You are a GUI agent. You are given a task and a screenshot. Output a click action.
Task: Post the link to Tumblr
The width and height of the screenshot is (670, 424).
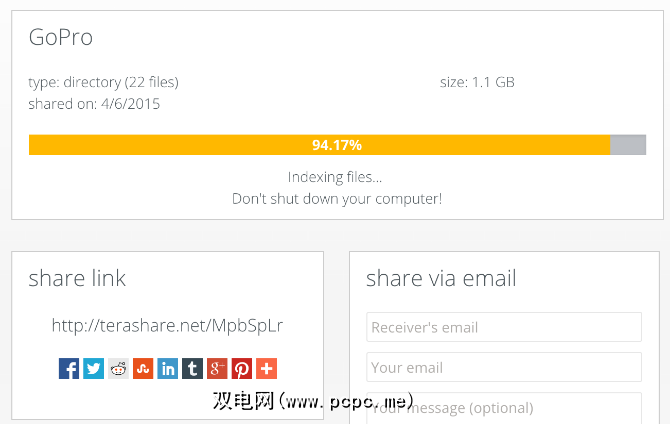tap(192, 368)
